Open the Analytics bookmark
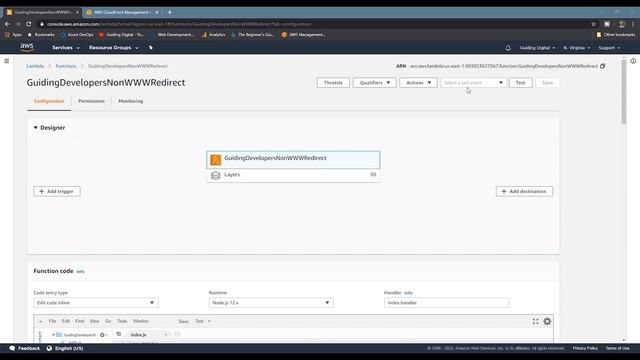The image size is (640, 360). click(213, 35)
